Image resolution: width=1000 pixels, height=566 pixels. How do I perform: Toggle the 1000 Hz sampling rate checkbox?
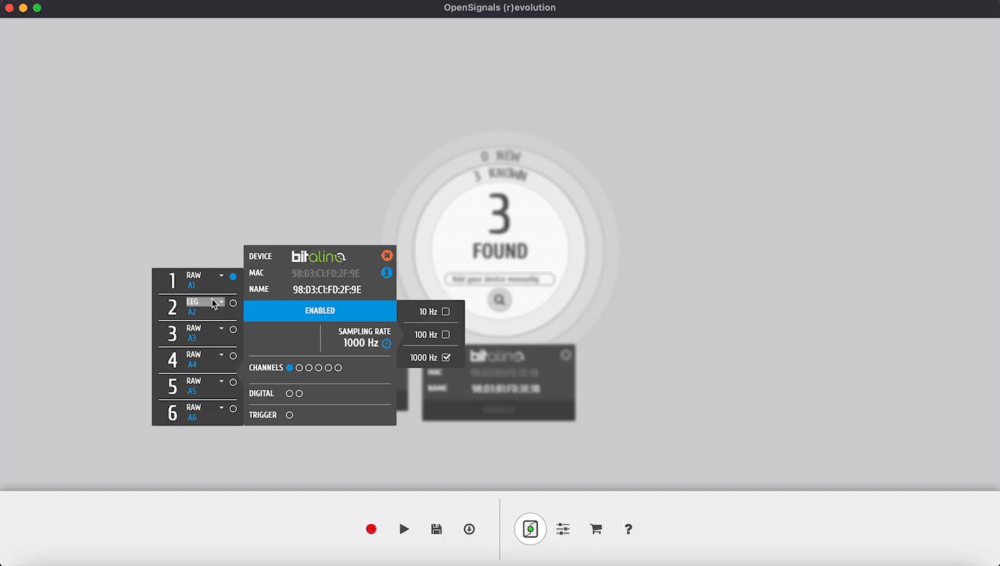coord(446,357)
